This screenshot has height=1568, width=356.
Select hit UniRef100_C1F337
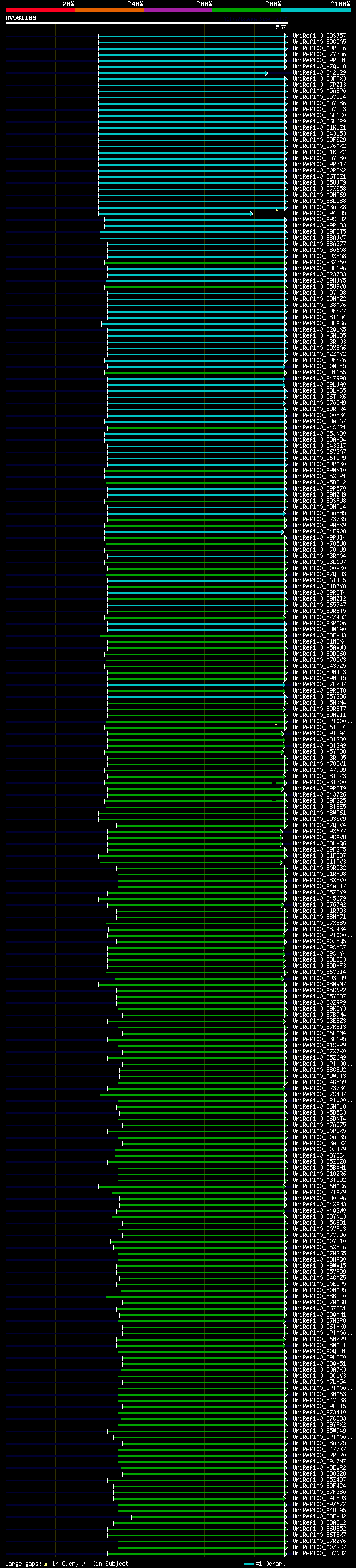pos(319,856)
